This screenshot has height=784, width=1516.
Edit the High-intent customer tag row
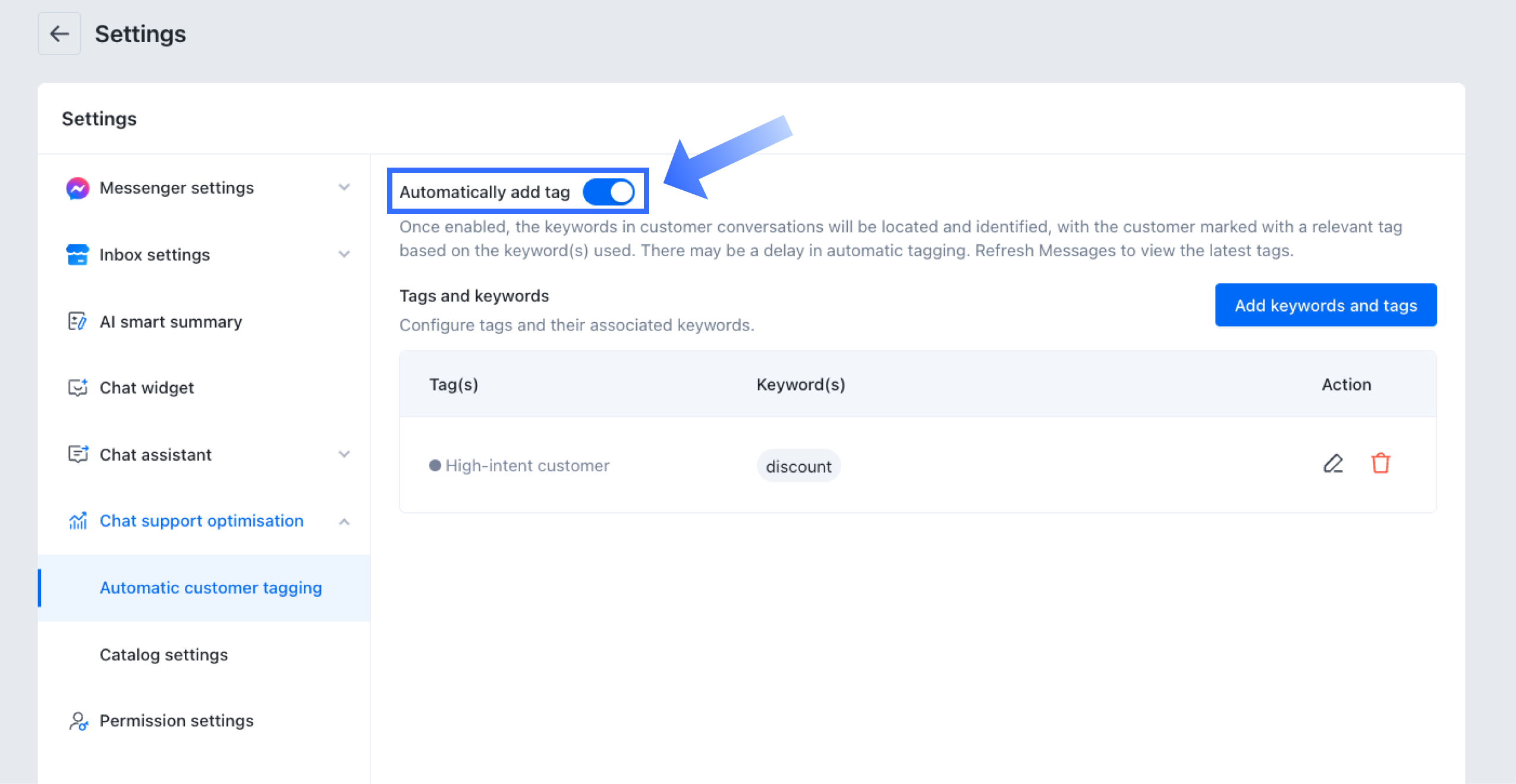[x=1333, y=464]
